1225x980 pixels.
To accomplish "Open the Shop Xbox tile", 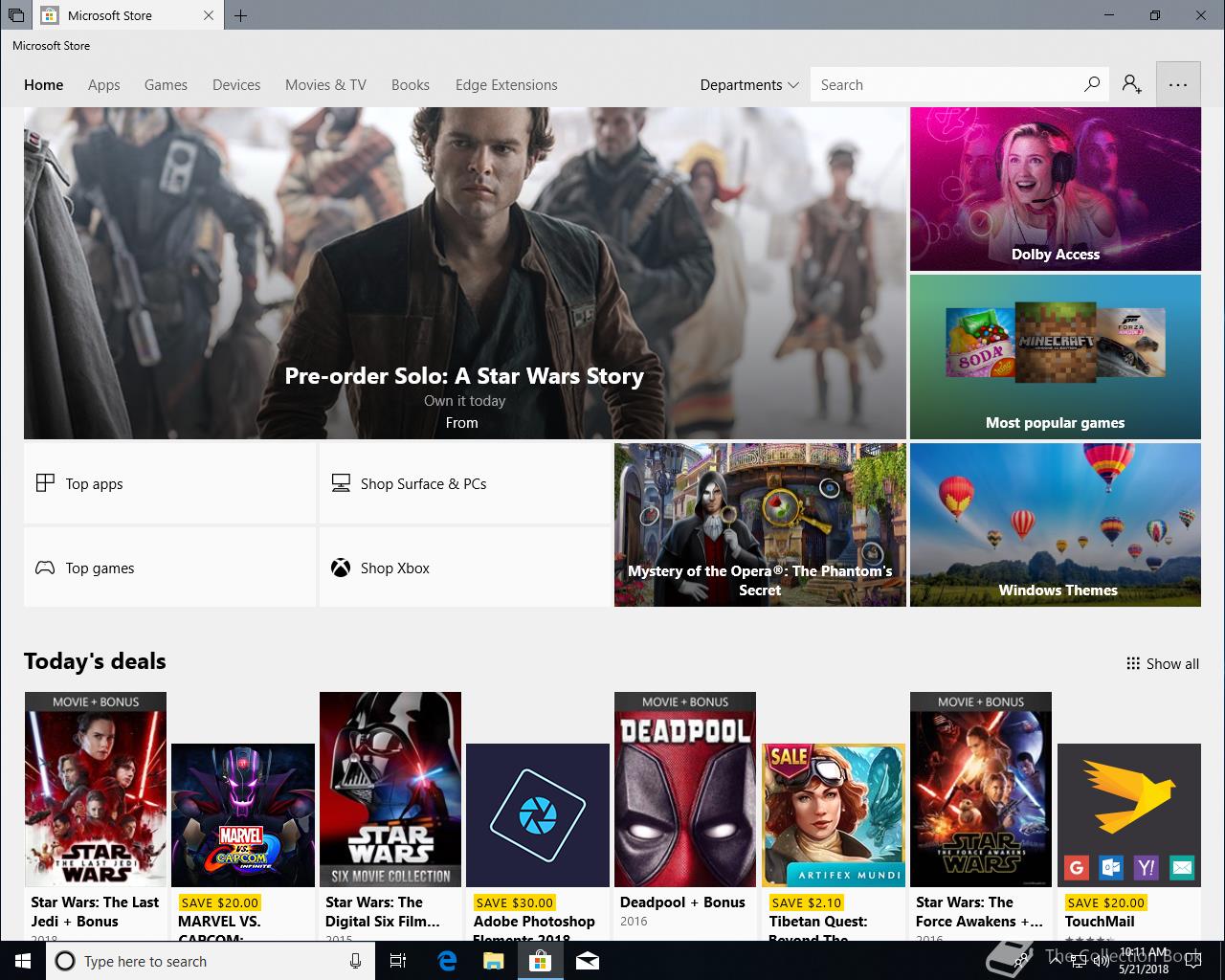I will (x=465, y=568).
